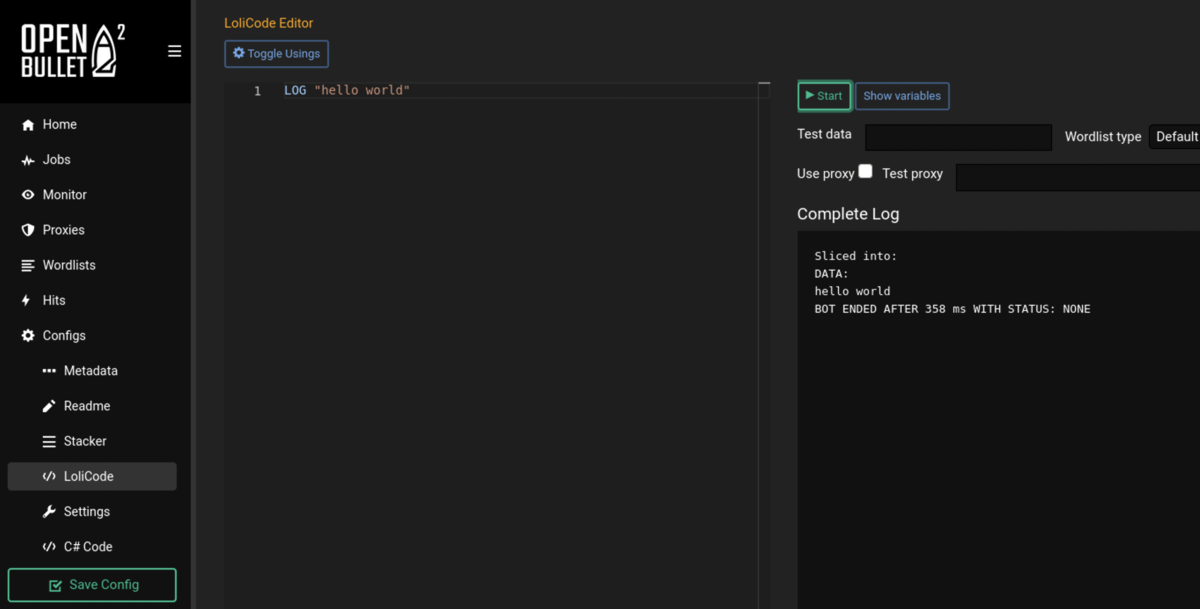Click the "hello world" log output line

coord(852,292)
